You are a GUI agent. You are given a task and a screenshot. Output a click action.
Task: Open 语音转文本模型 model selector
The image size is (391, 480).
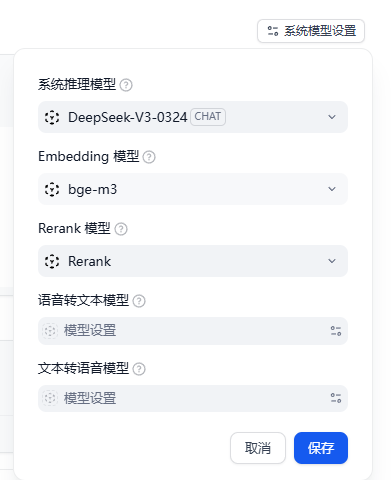pyautogui.click(x=193, y=331)
